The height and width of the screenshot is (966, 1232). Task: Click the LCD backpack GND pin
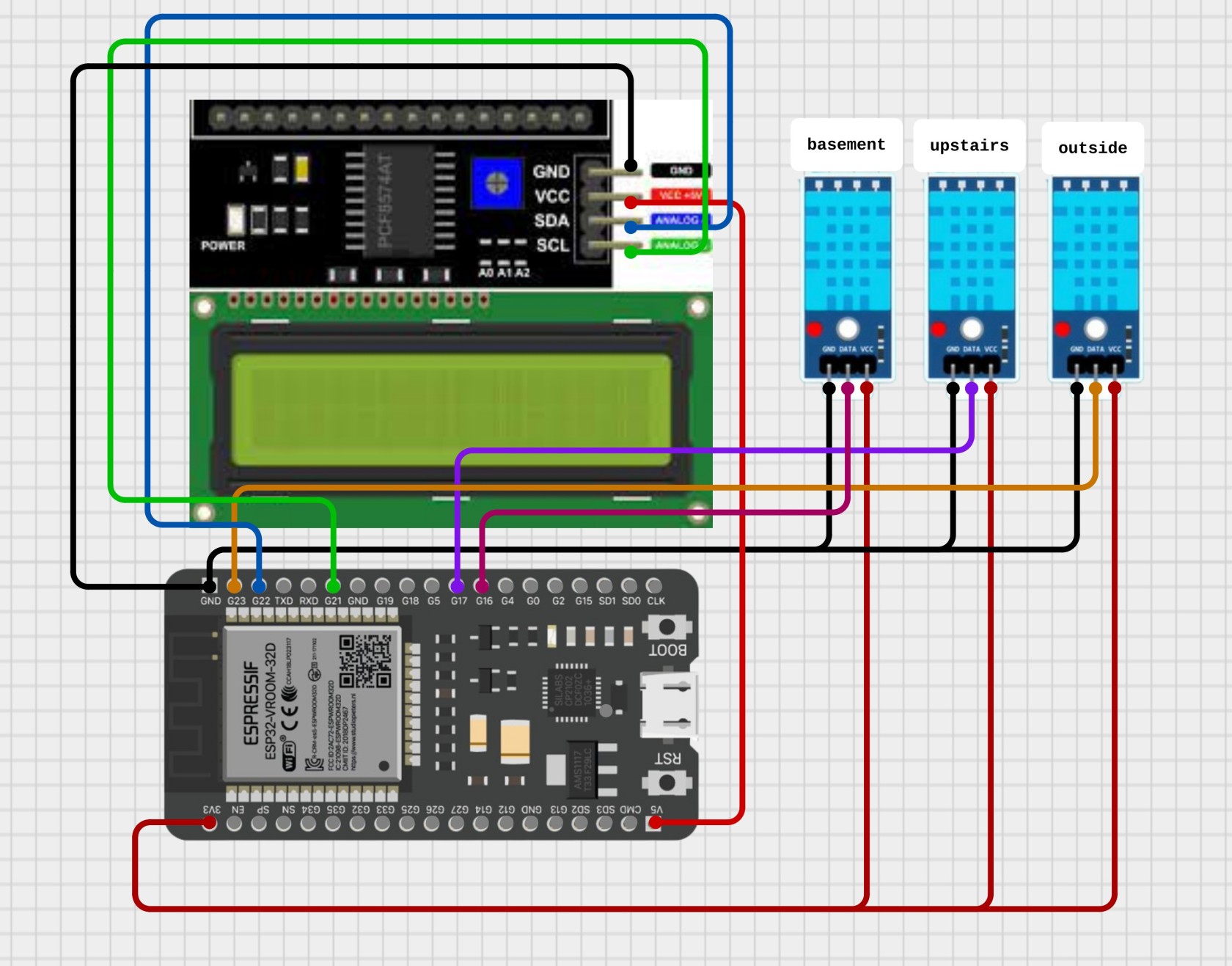click(x=631, y=166)
